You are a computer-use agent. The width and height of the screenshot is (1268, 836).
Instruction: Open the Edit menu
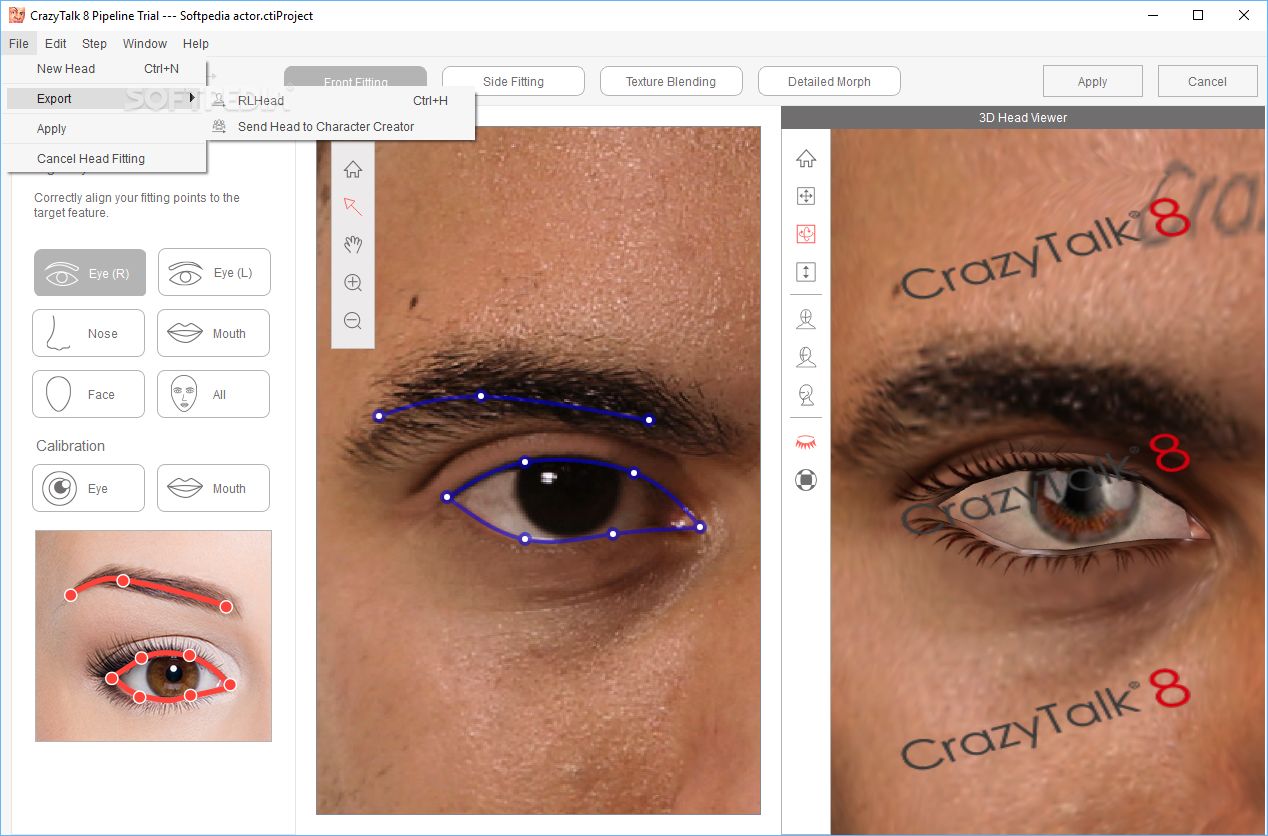coord(56,43)
